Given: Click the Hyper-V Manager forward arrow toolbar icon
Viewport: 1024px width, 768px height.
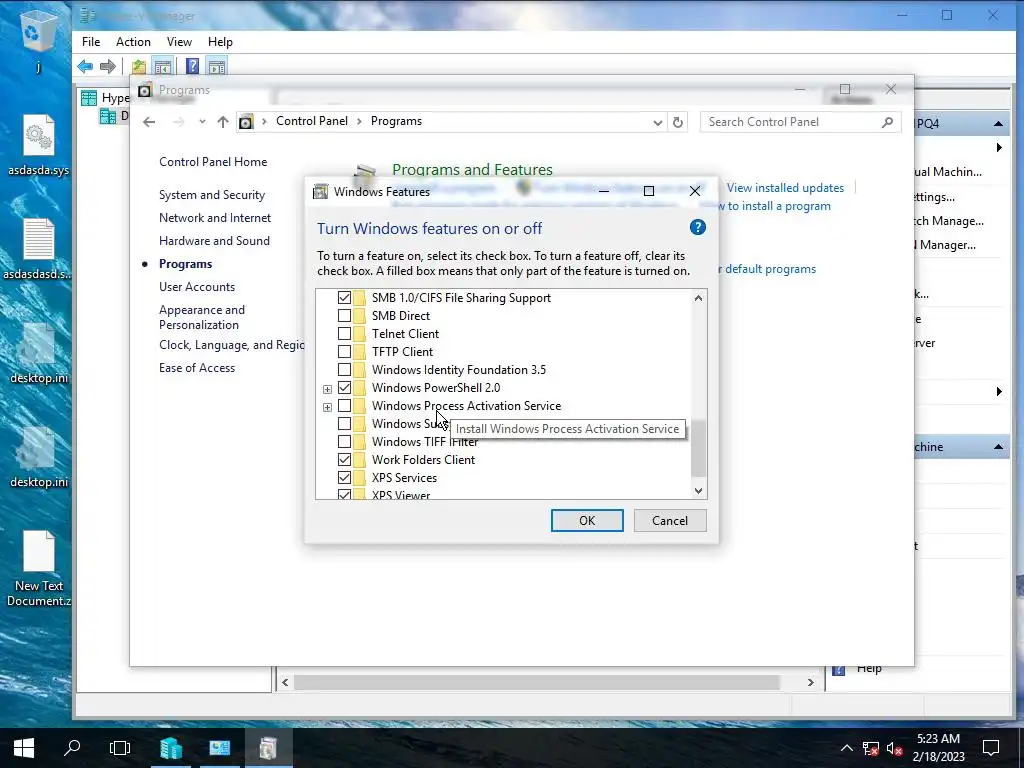Looking at the screenshot, I should (108, 66).
